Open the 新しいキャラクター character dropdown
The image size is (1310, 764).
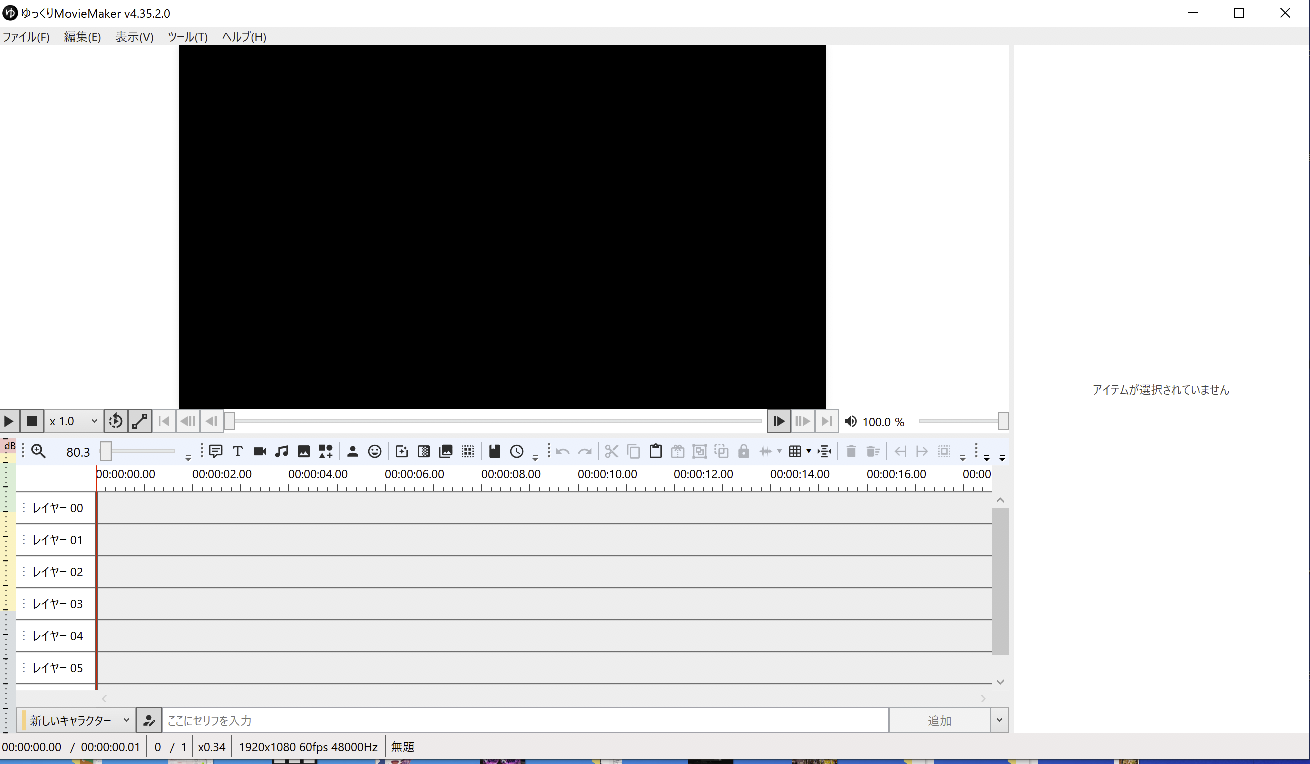click(x=77, y=720)
